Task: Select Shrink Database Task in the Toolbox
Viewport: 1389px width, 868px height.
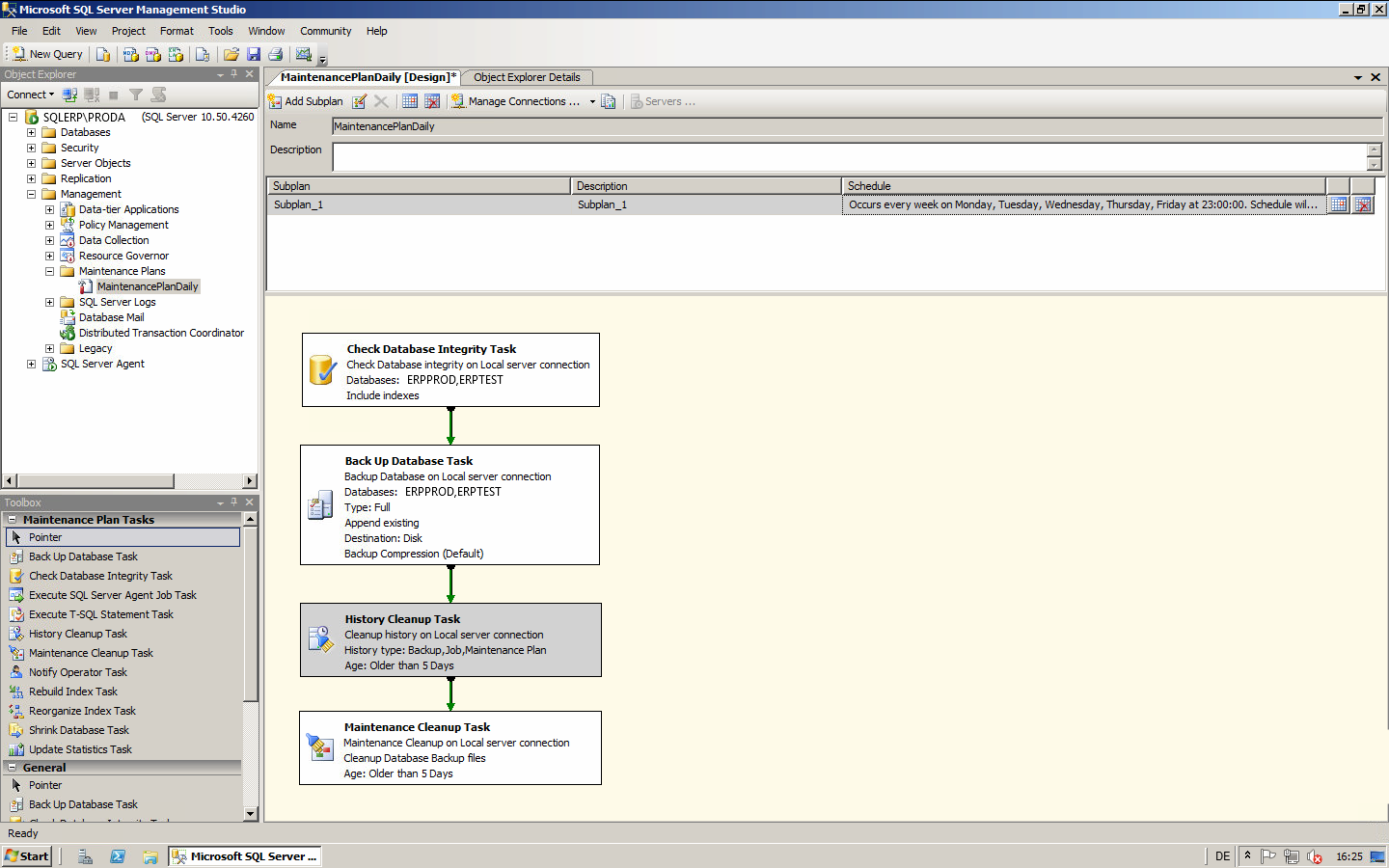Action: [x=78, y=730]
